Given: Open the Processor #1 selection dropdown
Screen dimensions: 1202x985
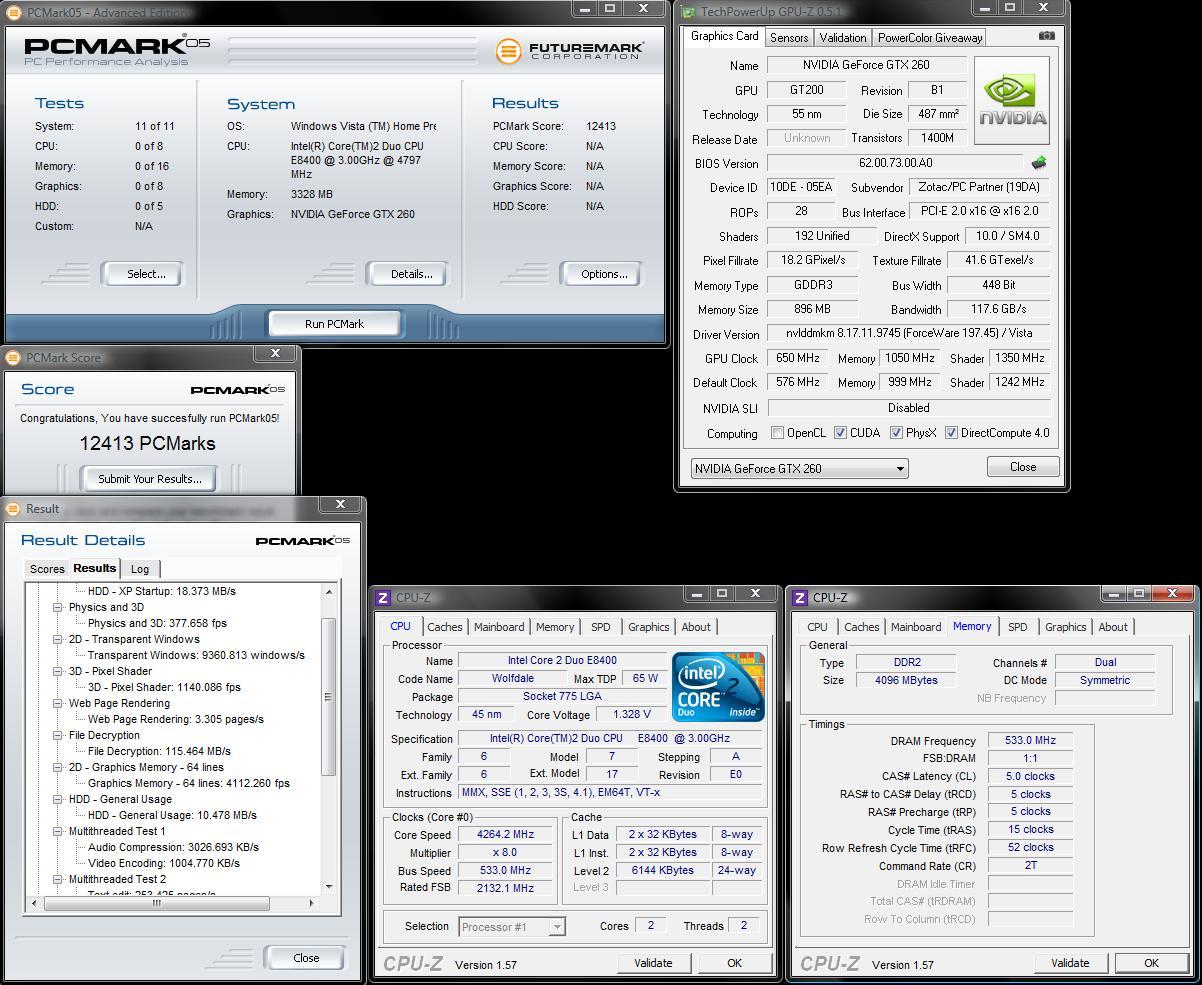Looking at the screenshot, I should [512, 927].
